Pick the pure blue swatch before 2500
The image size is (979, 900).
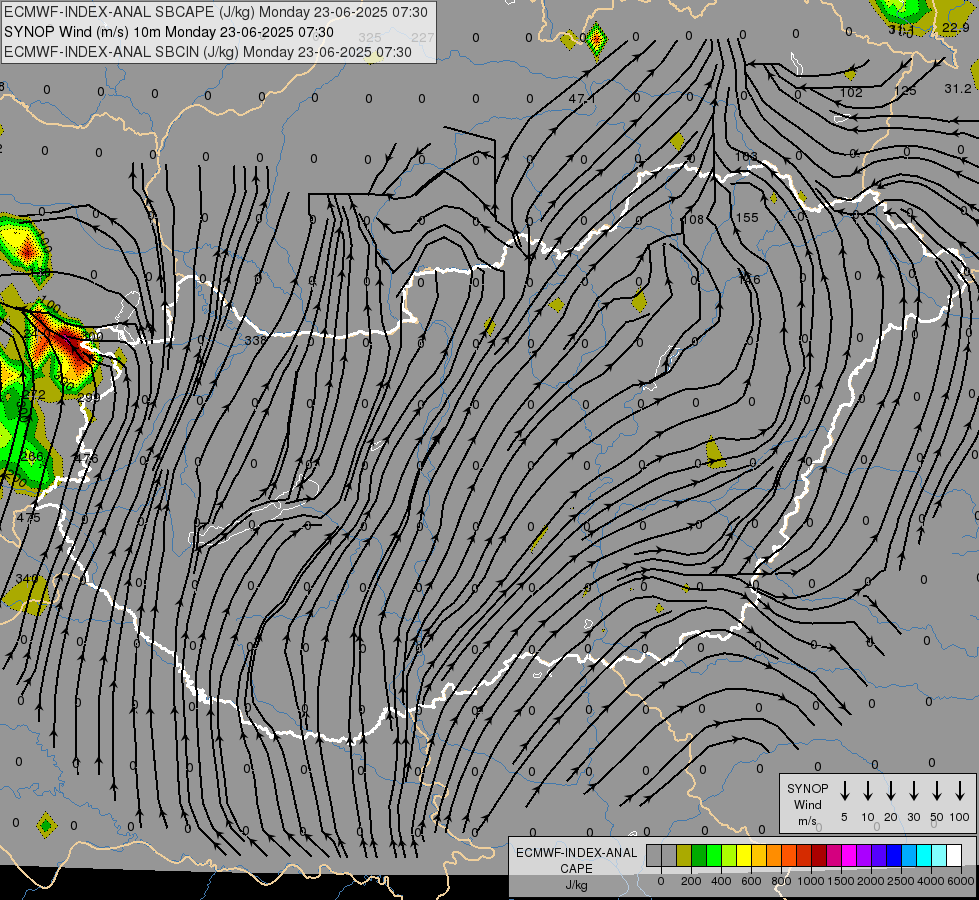[894, 856]
